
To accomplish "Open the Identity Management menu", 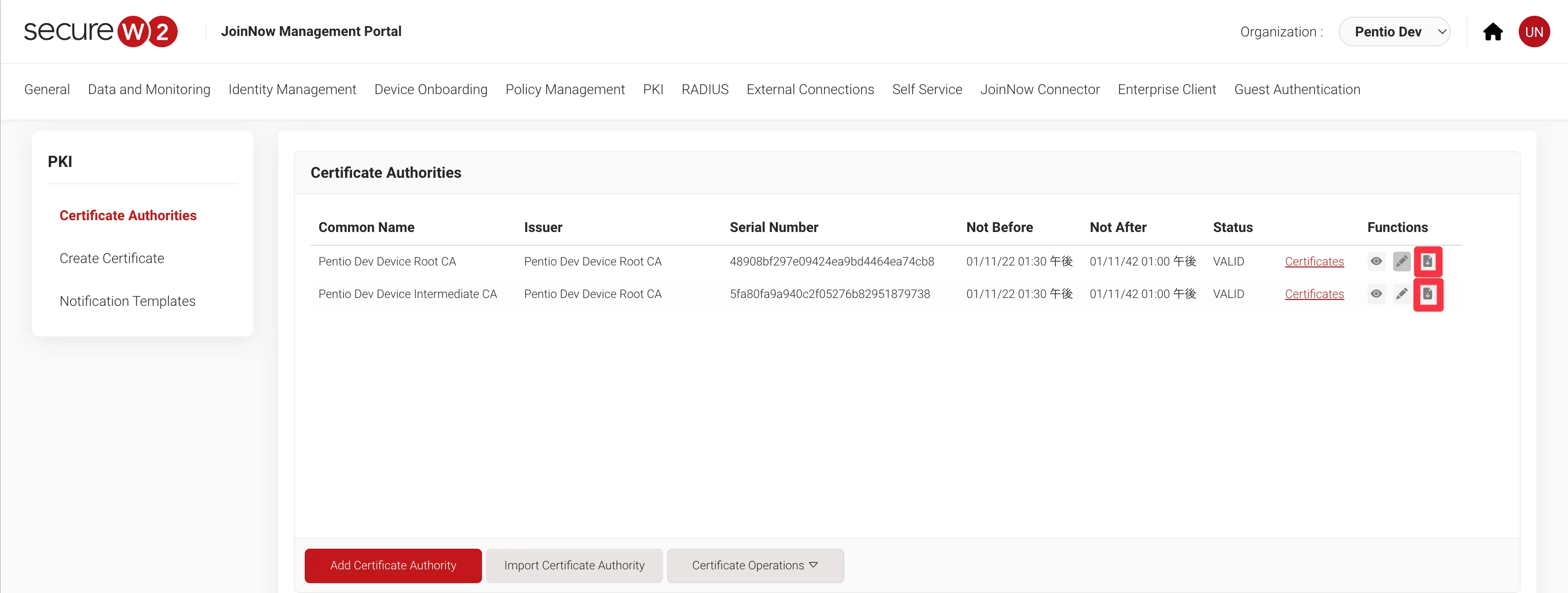I will click(292, 90).
